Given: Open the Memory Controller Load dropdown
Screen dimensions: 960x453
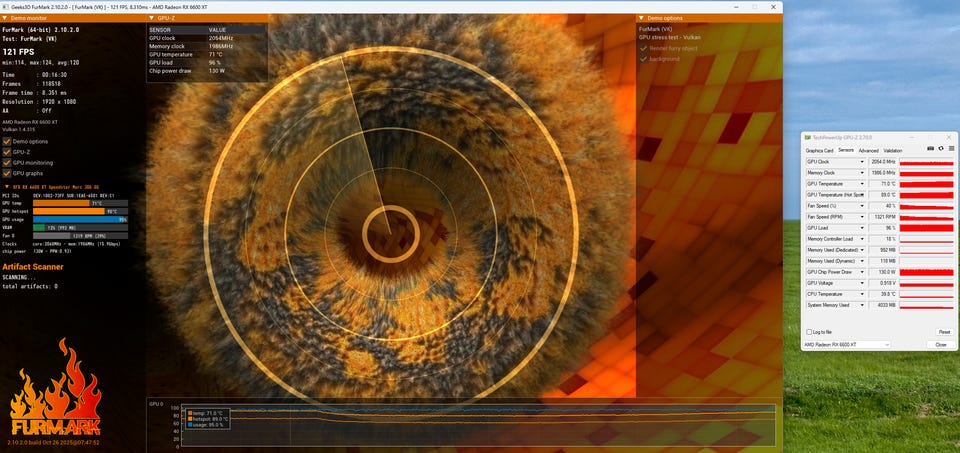Looking at the screenshot, I should 863,239.
